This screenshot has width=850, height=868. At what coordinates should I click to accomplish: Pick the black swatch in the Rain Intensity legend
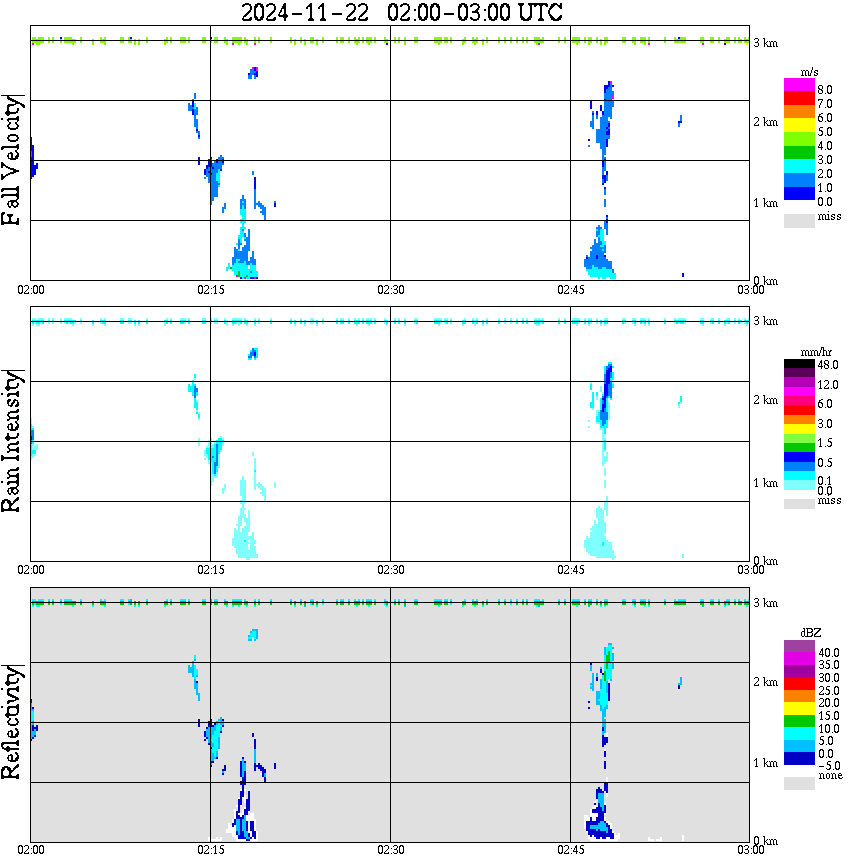(x=799, y=364)
